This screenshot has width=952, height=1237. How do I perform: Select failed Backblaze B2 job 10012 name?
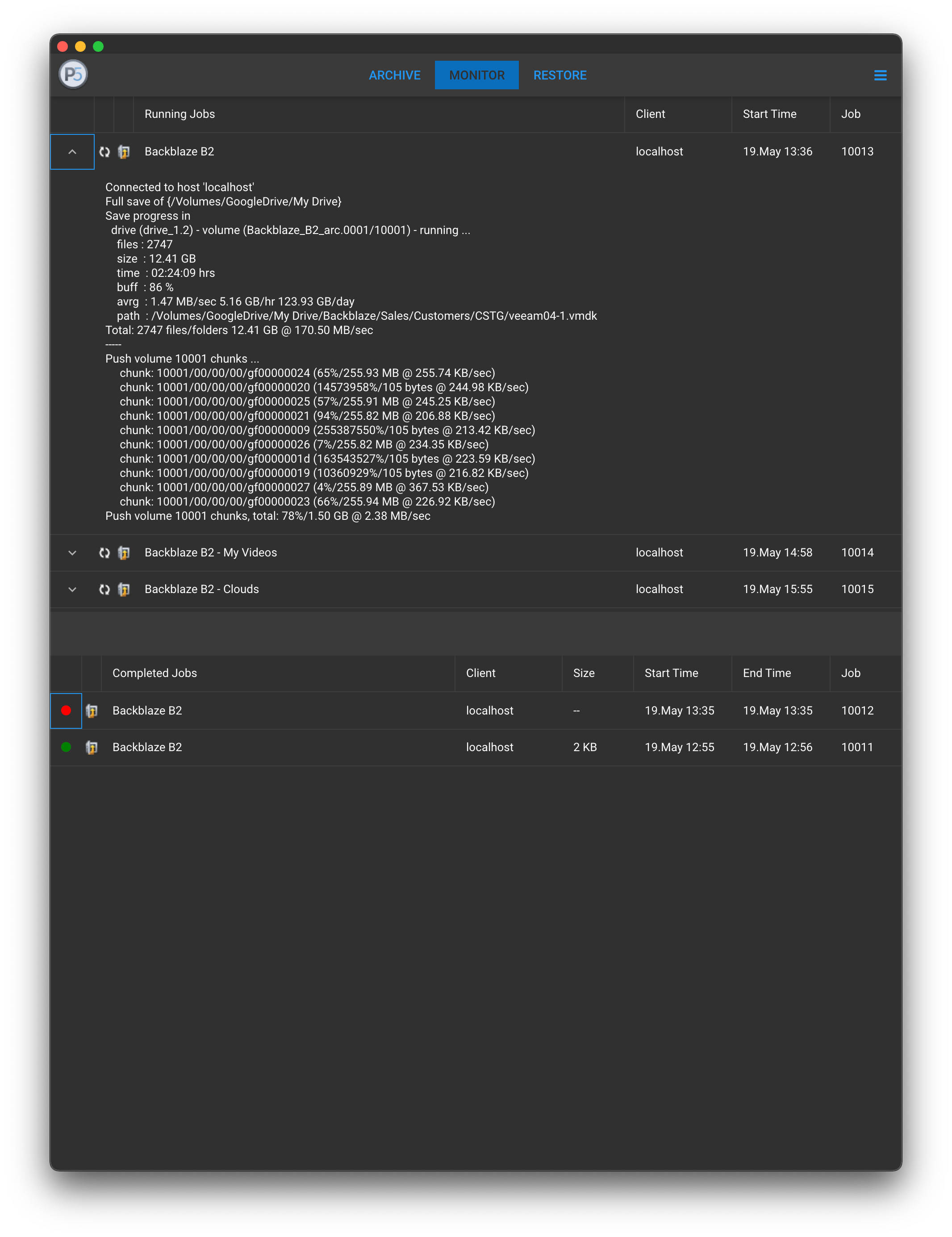(147, 710)
